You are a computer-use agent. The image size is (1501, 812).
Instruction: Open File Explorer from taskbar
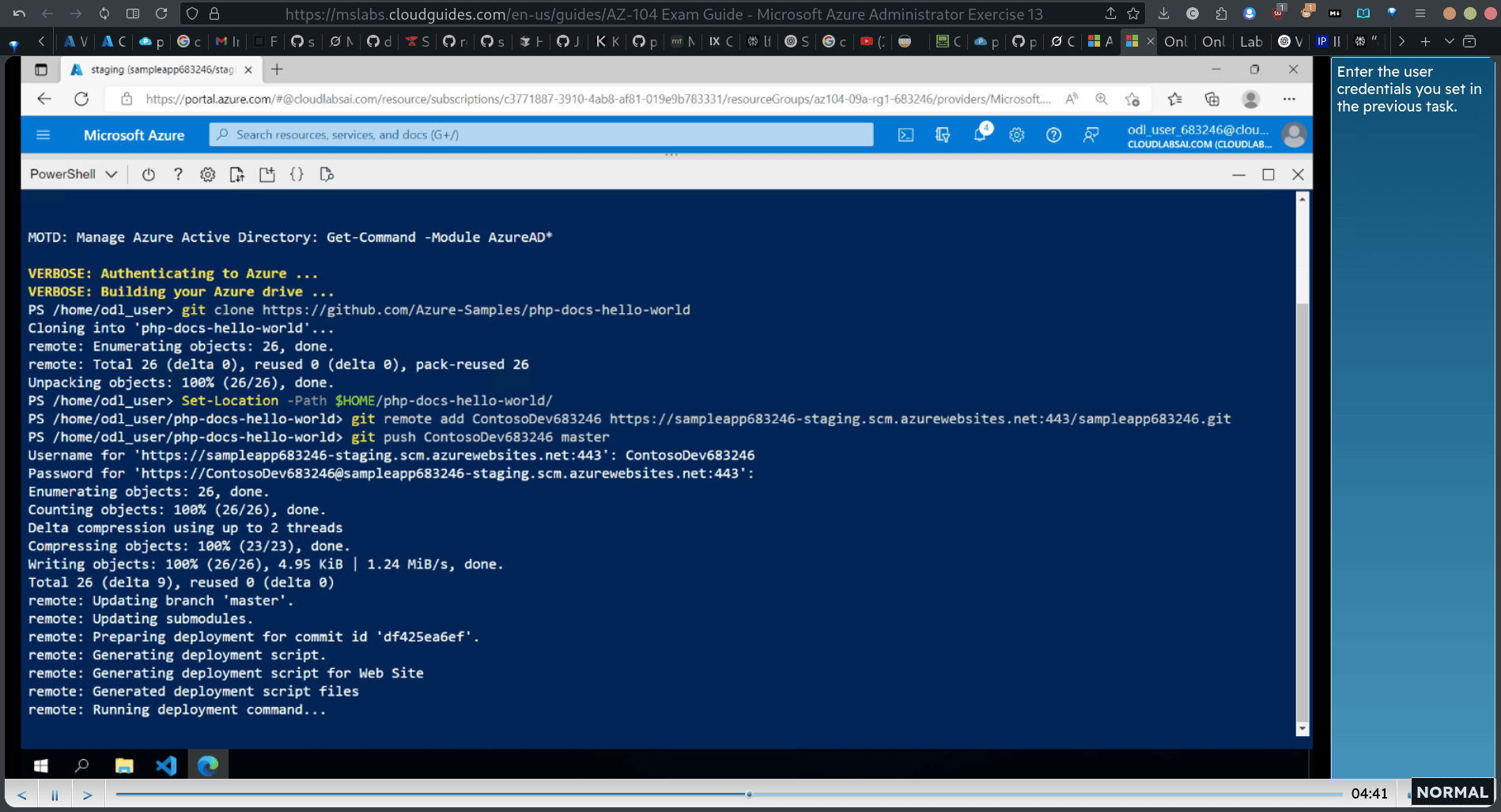click(x=124, y=765)
